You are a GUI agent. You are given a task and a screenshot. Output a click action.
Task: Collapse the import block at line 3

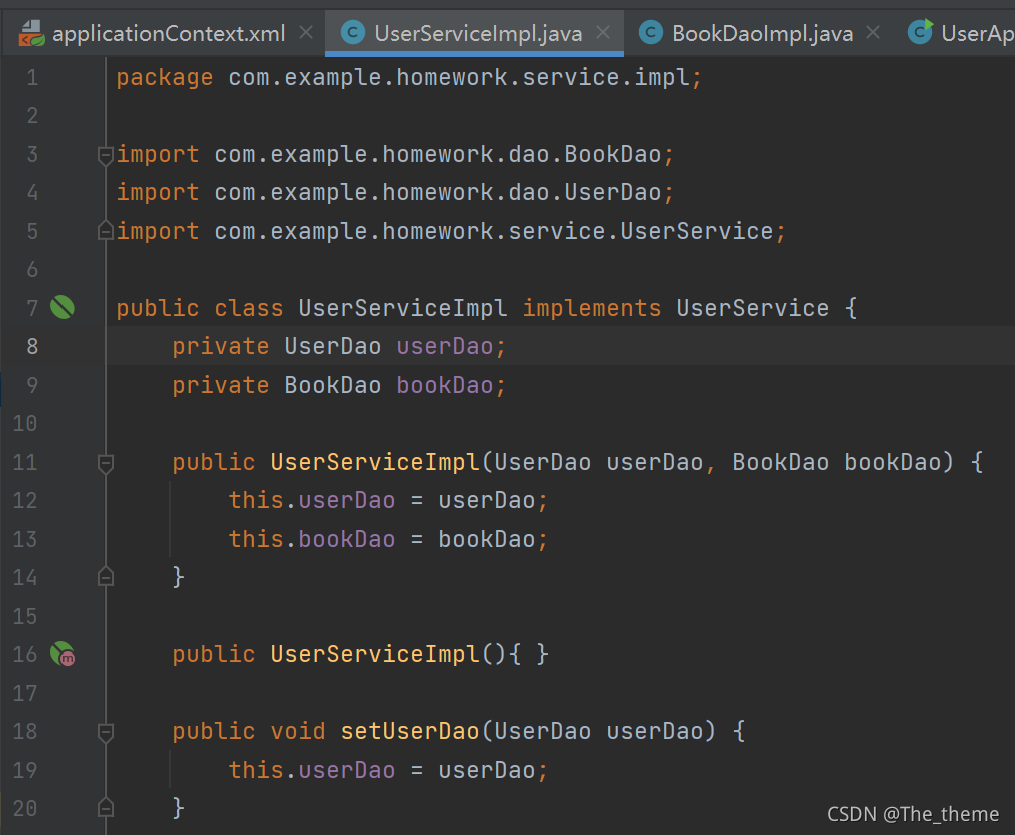106,155
